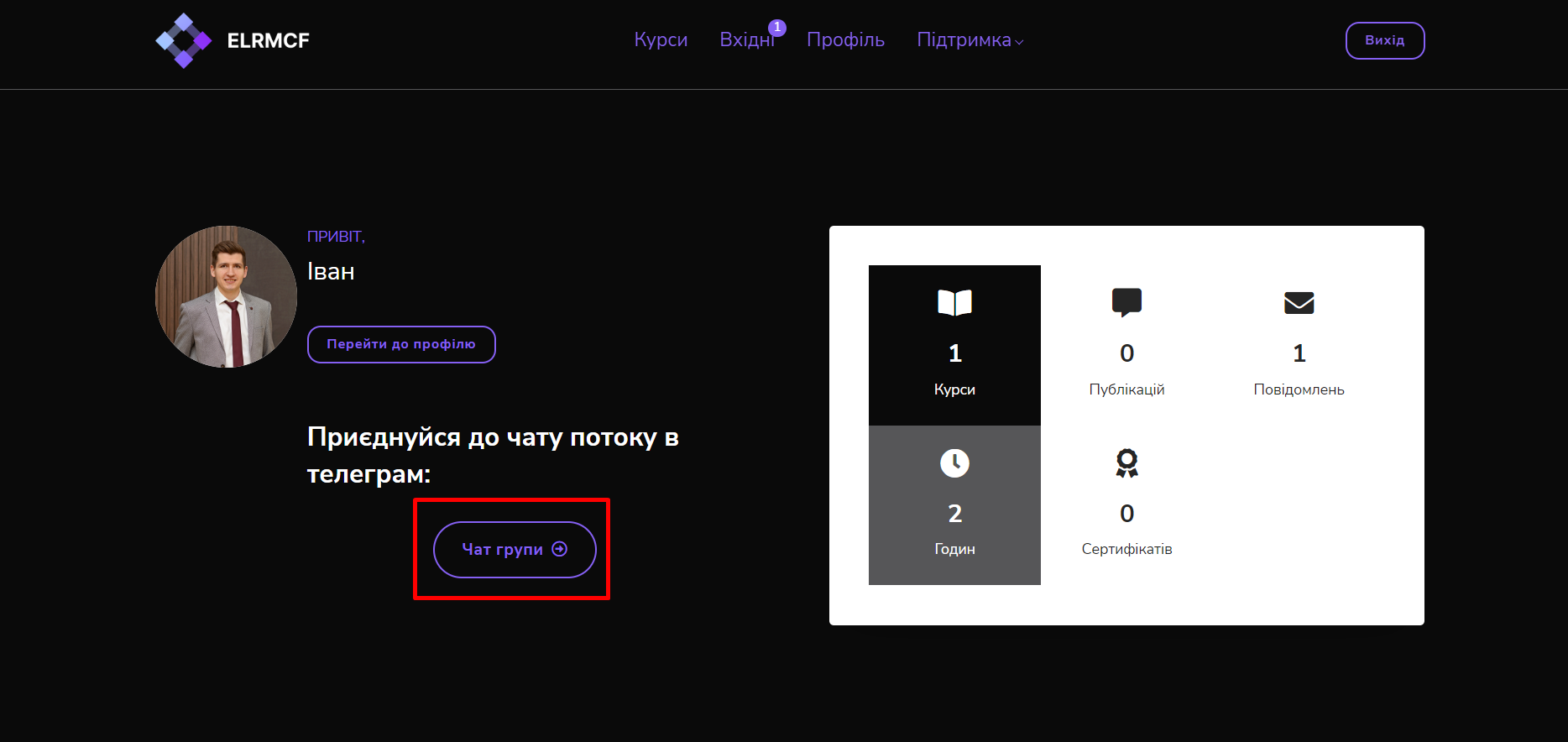1568x742 pixels.
Task: Click the clock icon in Годин tile
Action: pos(954,462)
